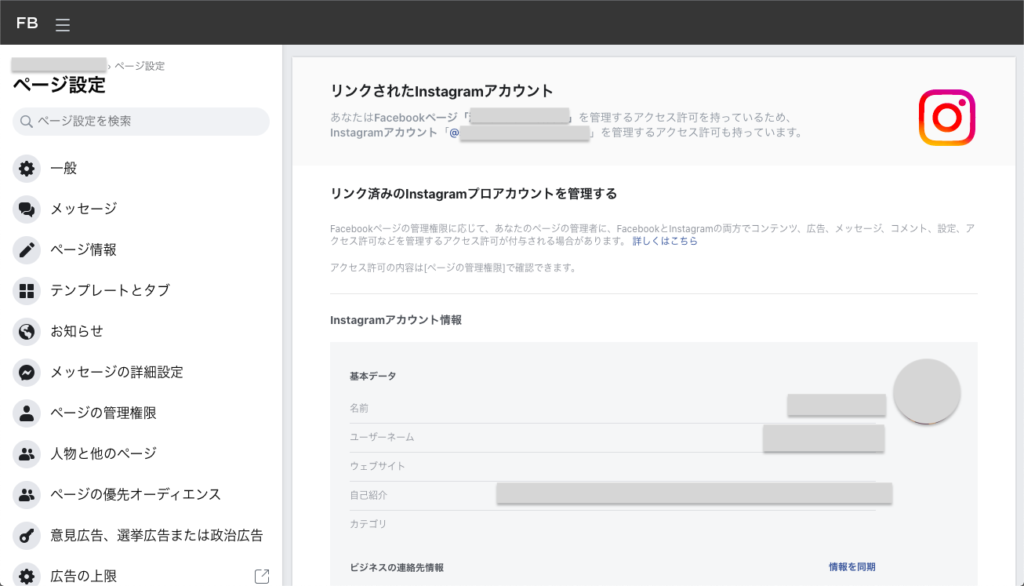Click the 詳しくはこちら link
Image resolution: width=1024 pixels, height=586 pixels.
(x=665, y=241)
